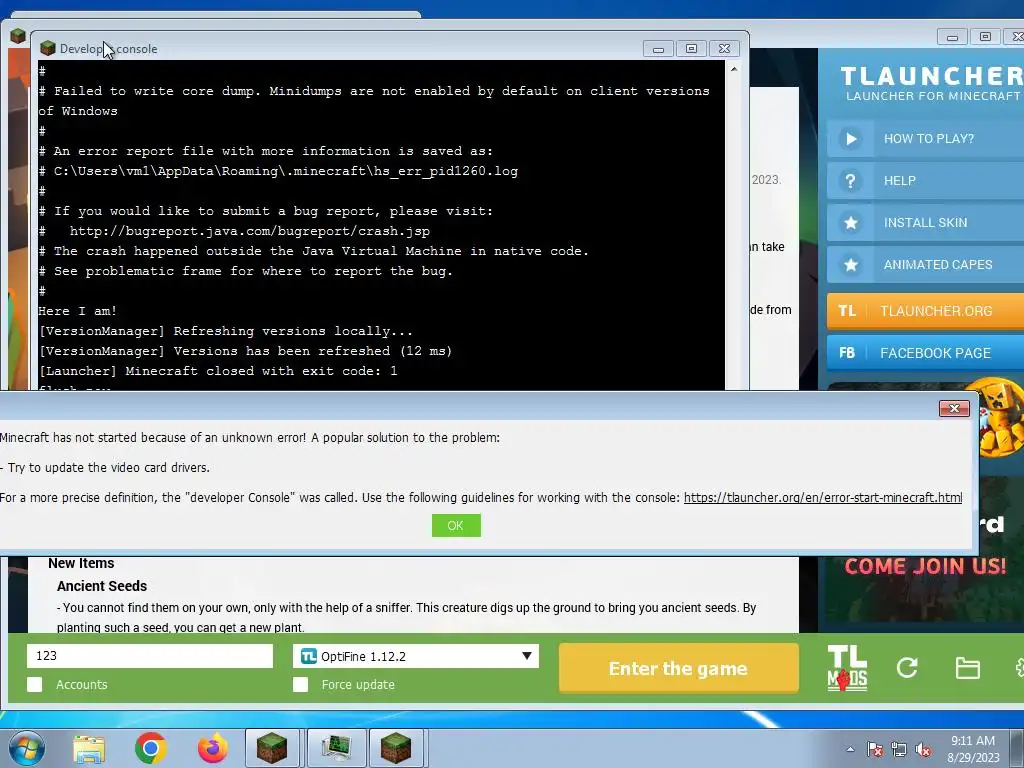Viewport: 1024px width, 768px height.
Task: Open TLAUNCHER.ORG orange button
Action: click(x=925, y=311)
